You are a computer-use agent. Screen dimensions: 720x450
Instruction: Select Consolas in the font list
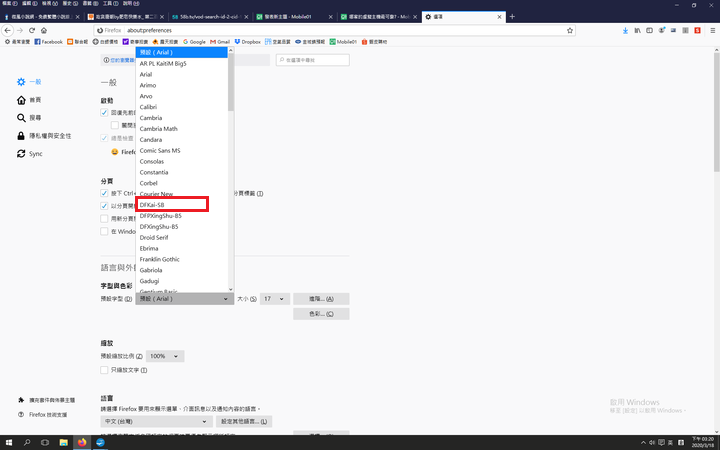tap(182, 162)
